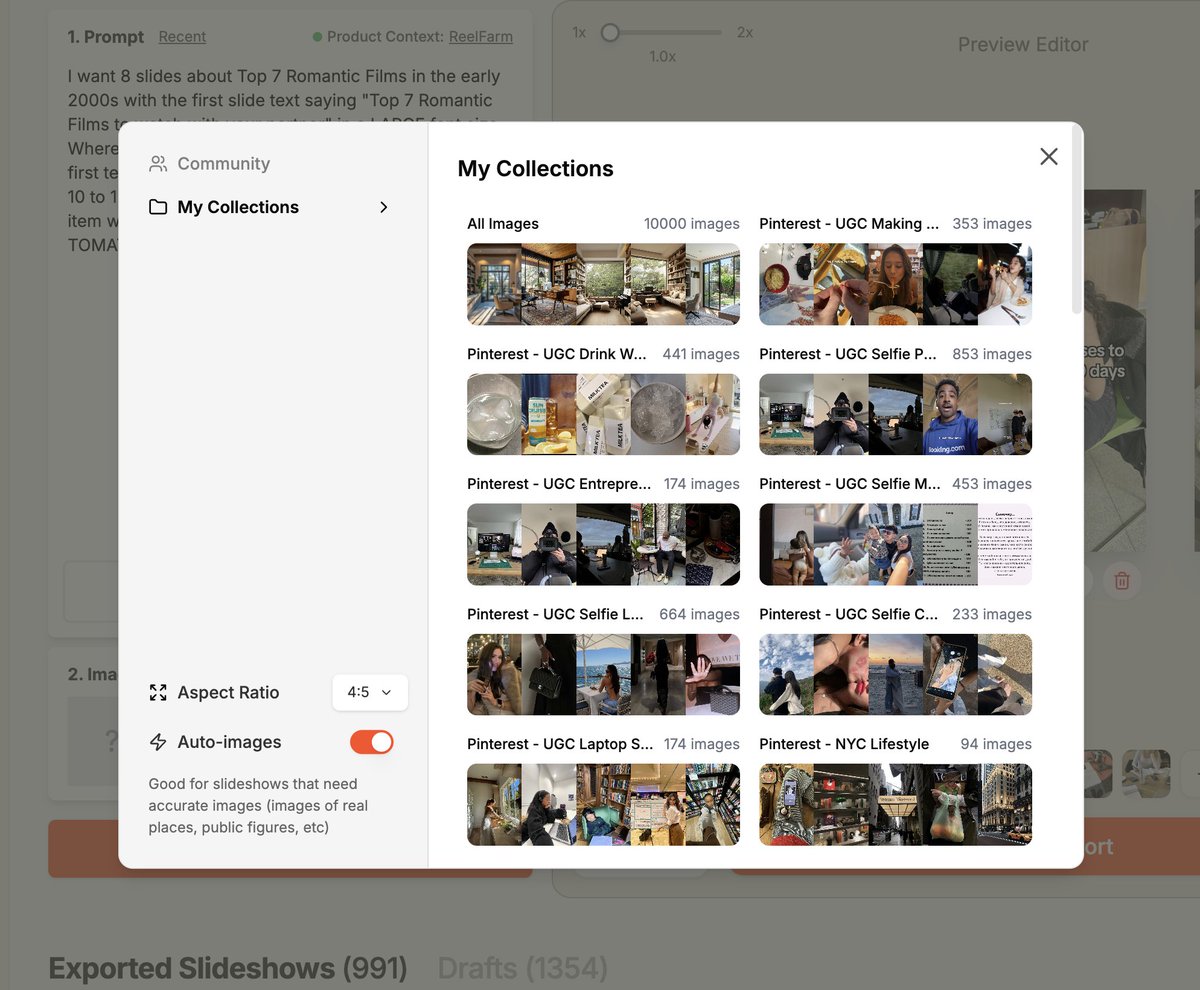Click the Aspect Ratio frame icon
The height and width of the screenshot is (990, 1200).
coord(158,692)
